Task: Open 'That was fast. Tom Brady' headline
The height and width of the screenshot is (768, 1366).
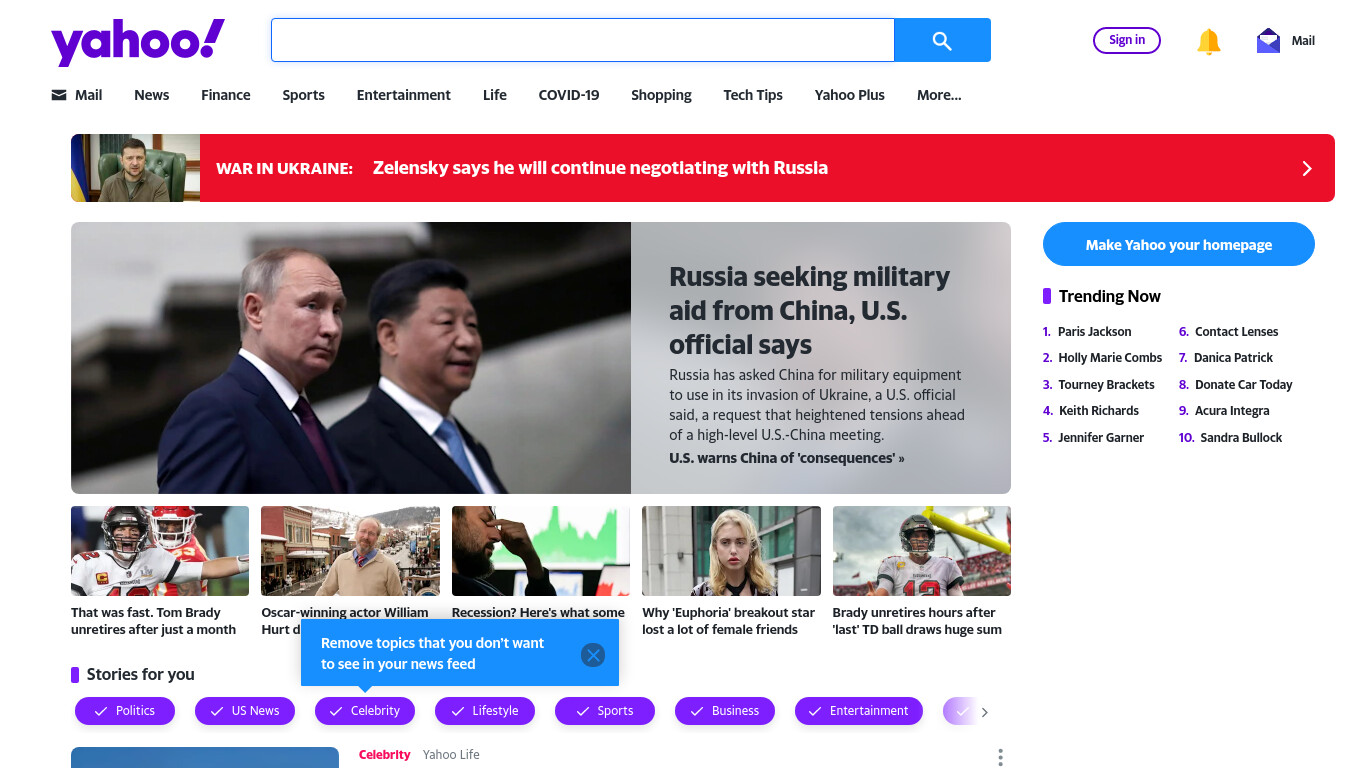Action: (x=153, y=621)
